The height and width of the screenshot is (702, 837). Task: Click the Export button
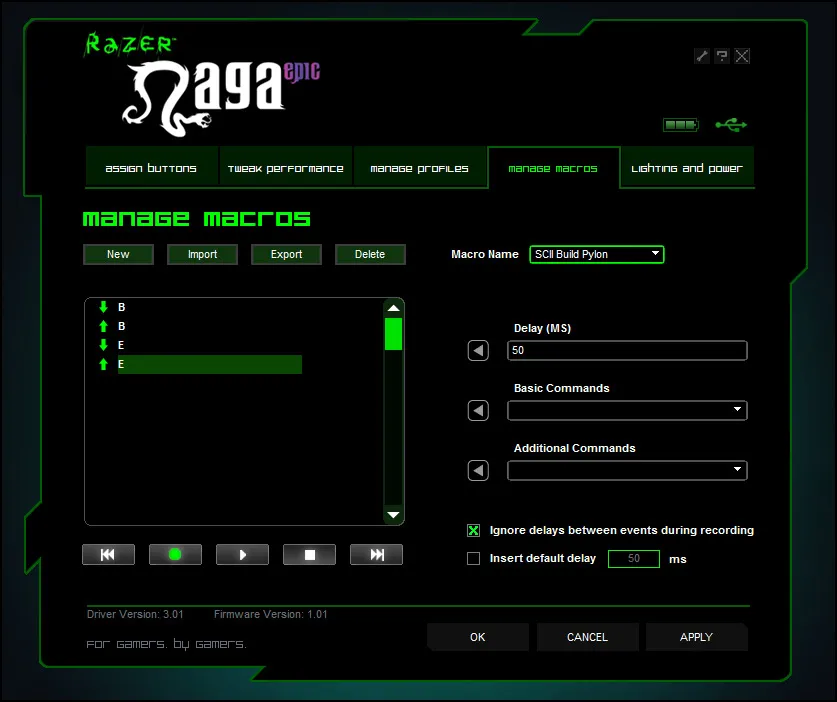(x=286, y=254)
